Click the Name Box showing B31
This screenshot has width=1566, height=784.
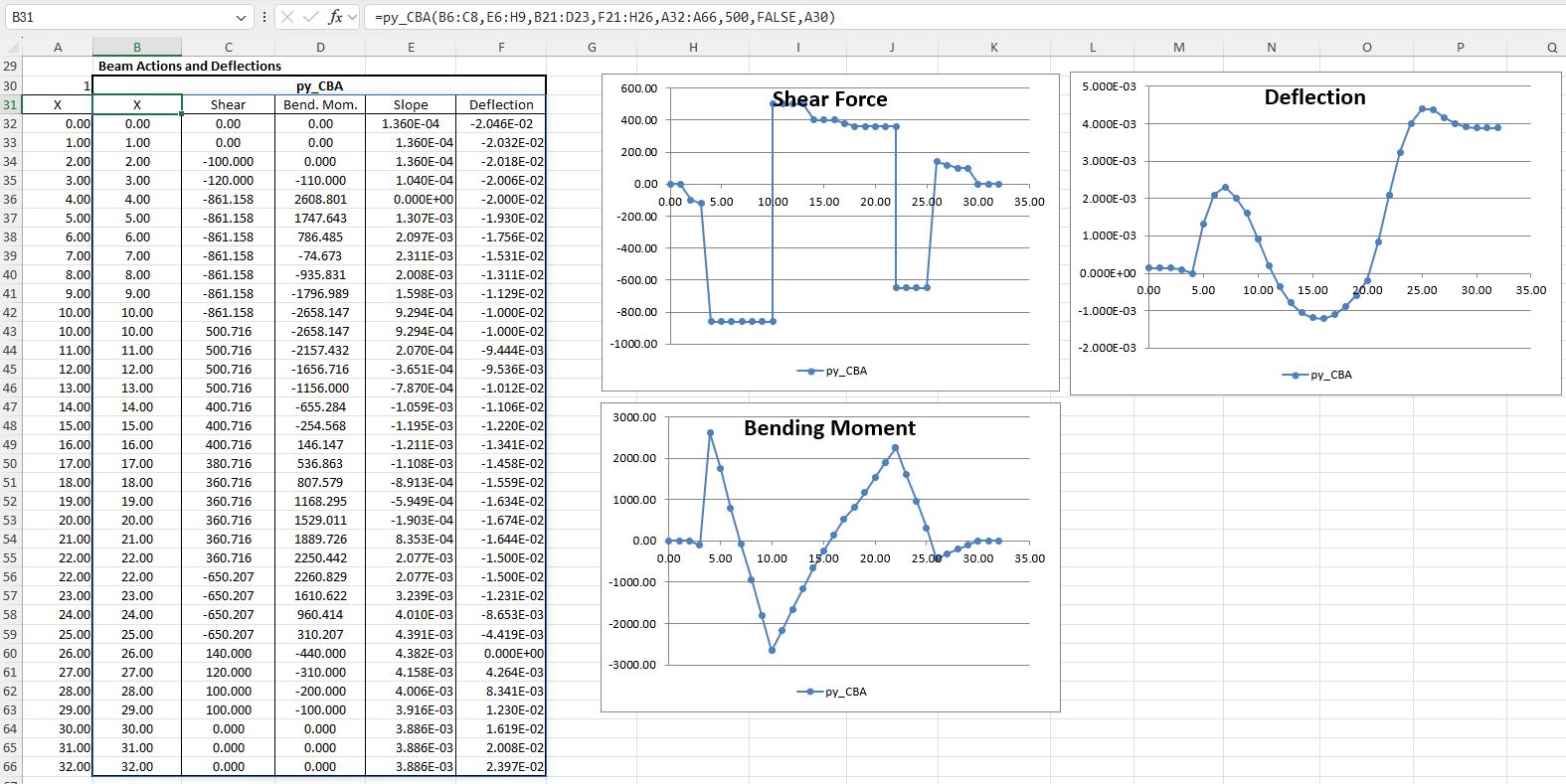tap(119, 17)
